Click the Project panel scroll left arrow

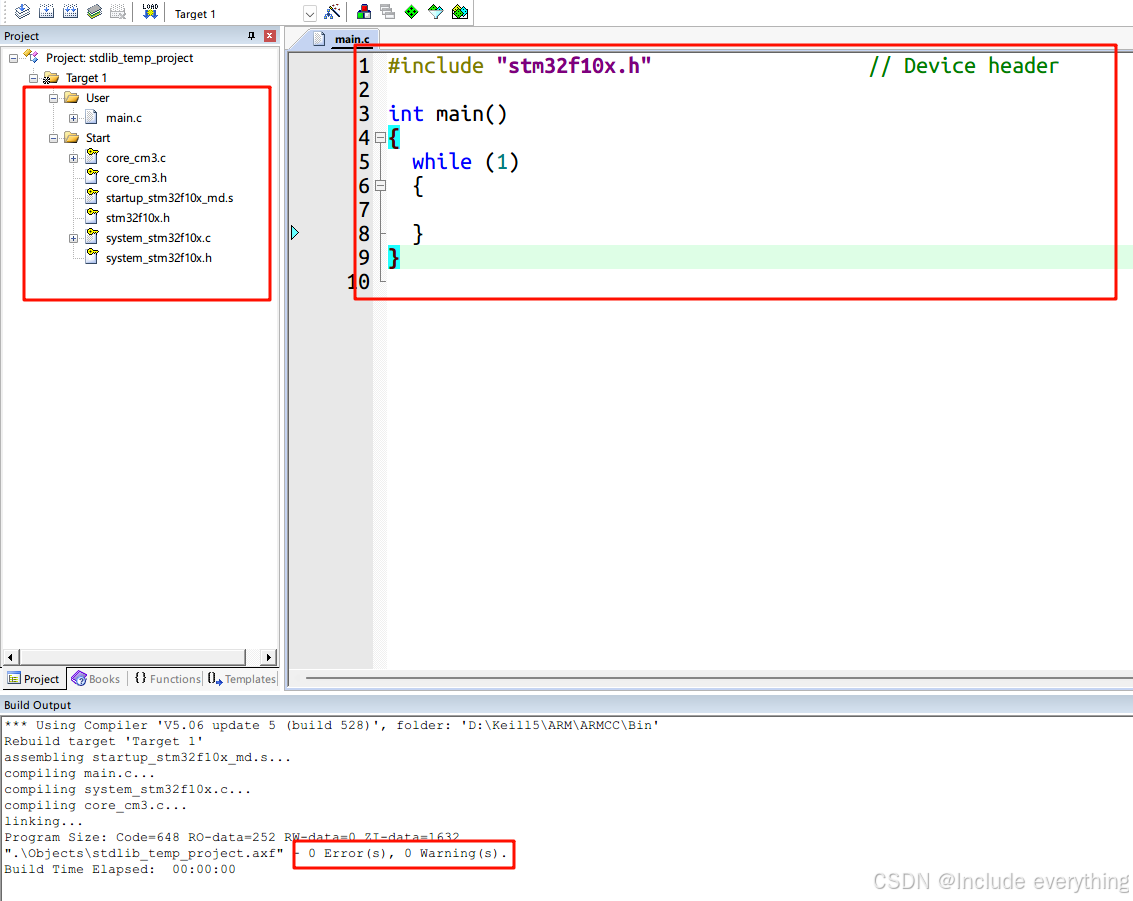(x=10, y=658)
